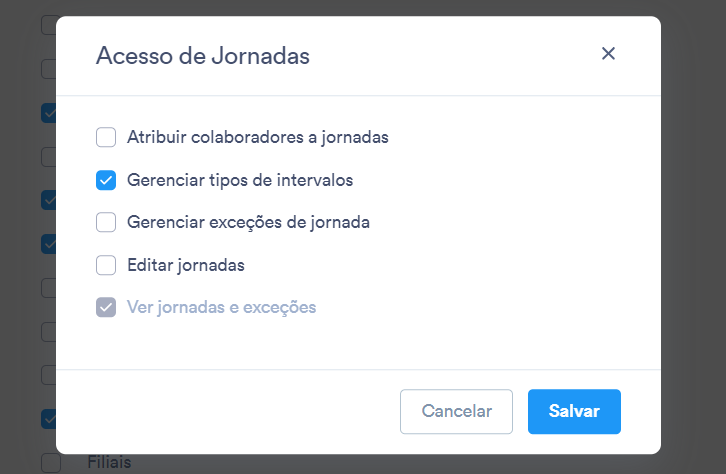Image resolution: width=726 pixels, height=474 pixels.
Task: Click the white checkmark inside the blue checkbox
Action: [x=106, y=180]
